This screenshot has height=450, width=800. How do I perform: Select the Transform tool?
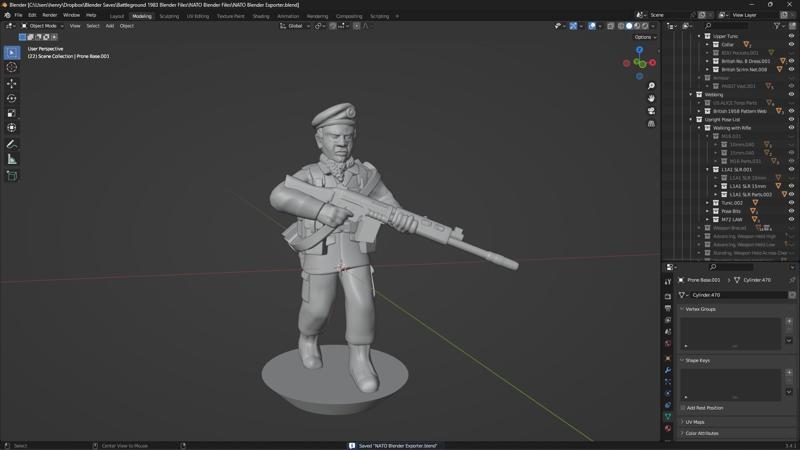12,128
